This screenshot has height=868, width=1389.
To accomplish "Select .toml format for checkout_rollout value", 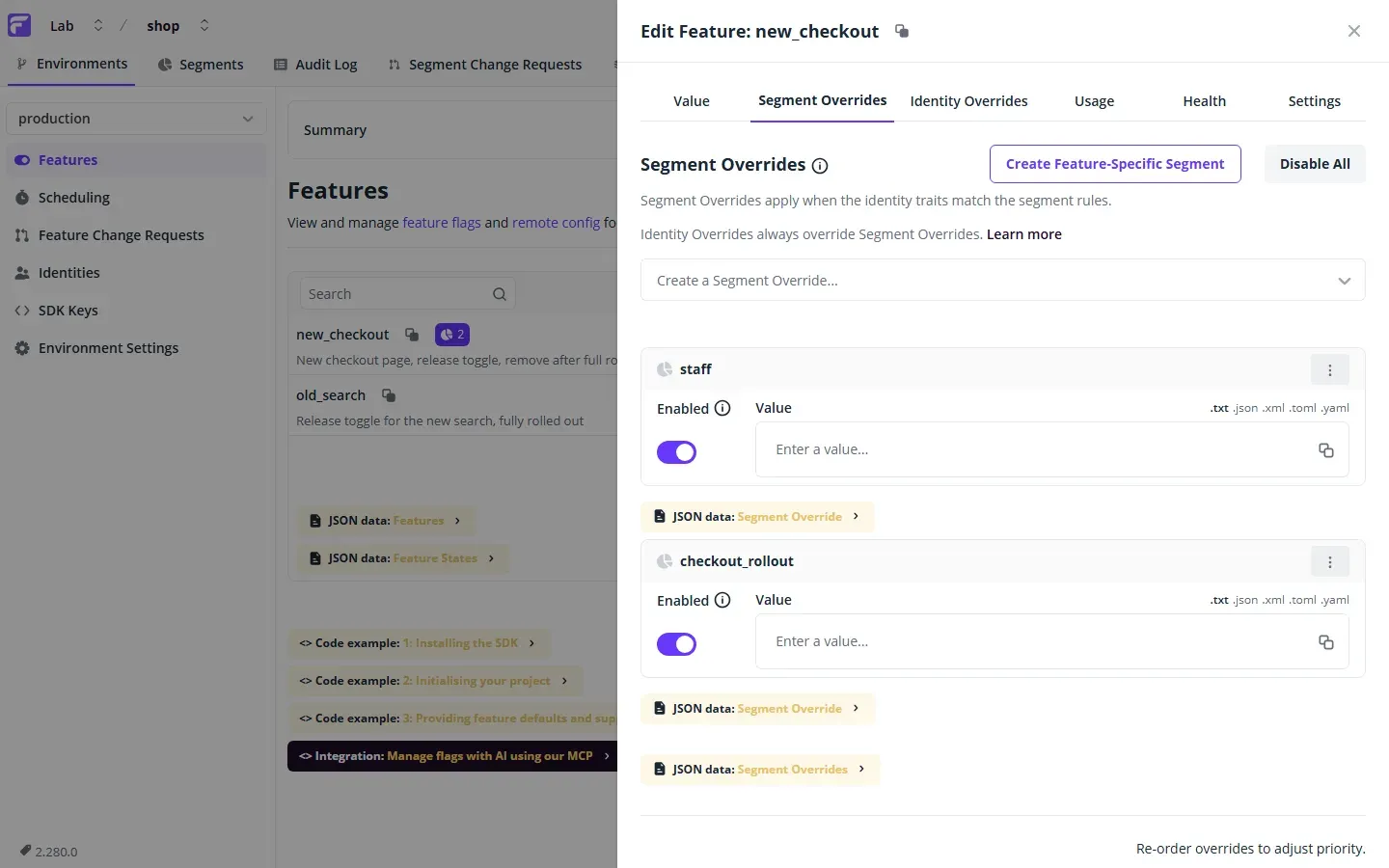I will click(x=1303, y=600).
